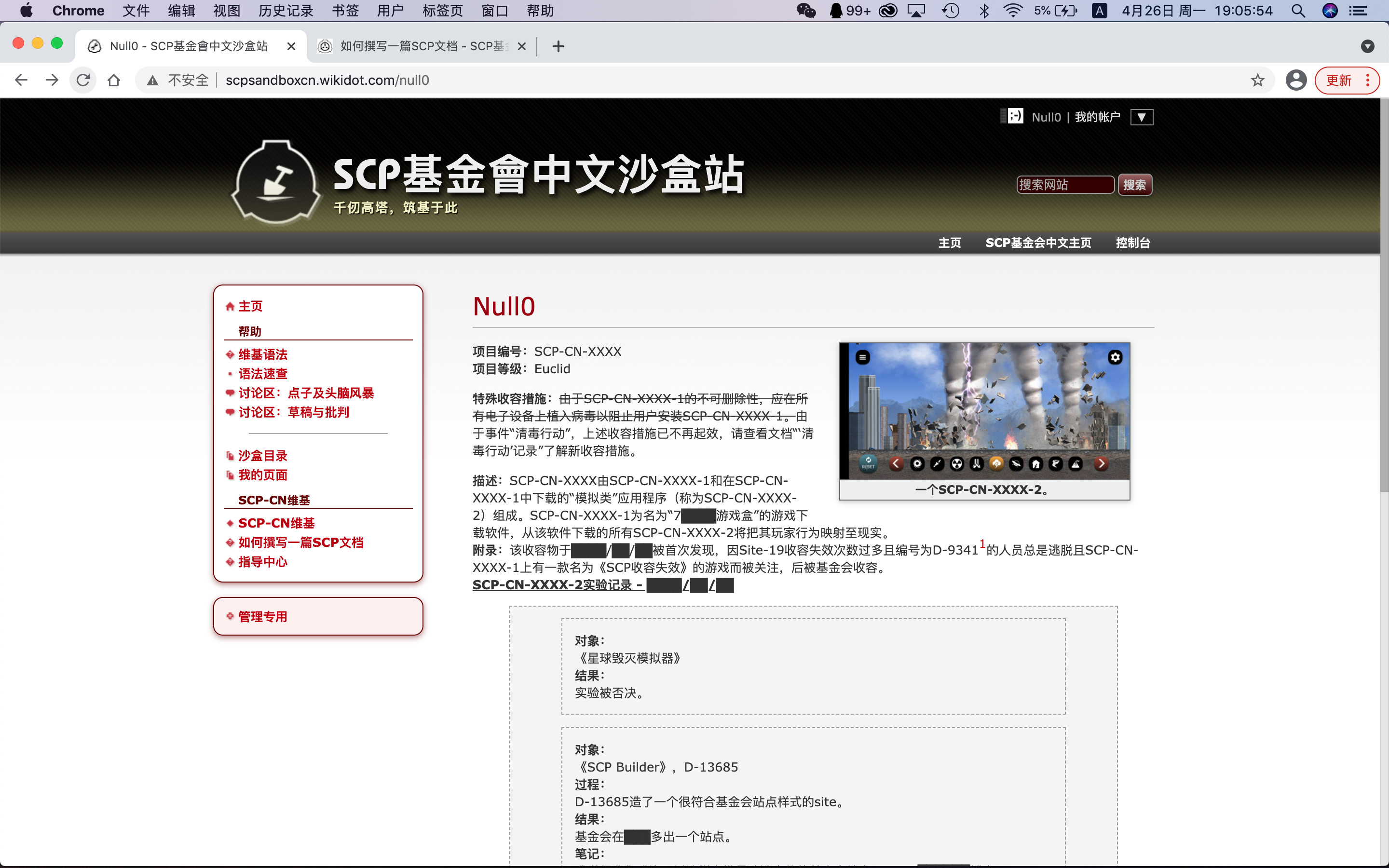Expand the account dropdown arrow
1389x868 pixels.
[1142, 117]
